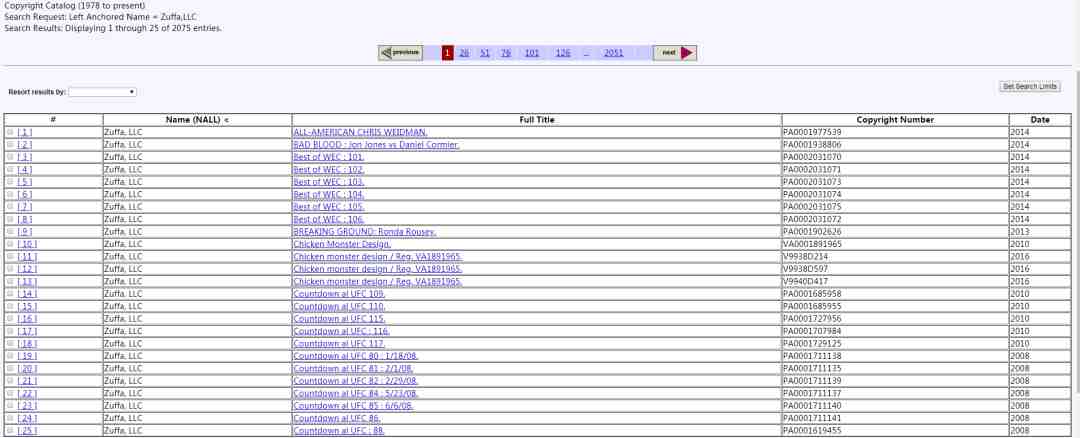Open Countdown at UFC 110 link
The height and width of the screenshot is (438, 1080).
[x=339, y=306]
